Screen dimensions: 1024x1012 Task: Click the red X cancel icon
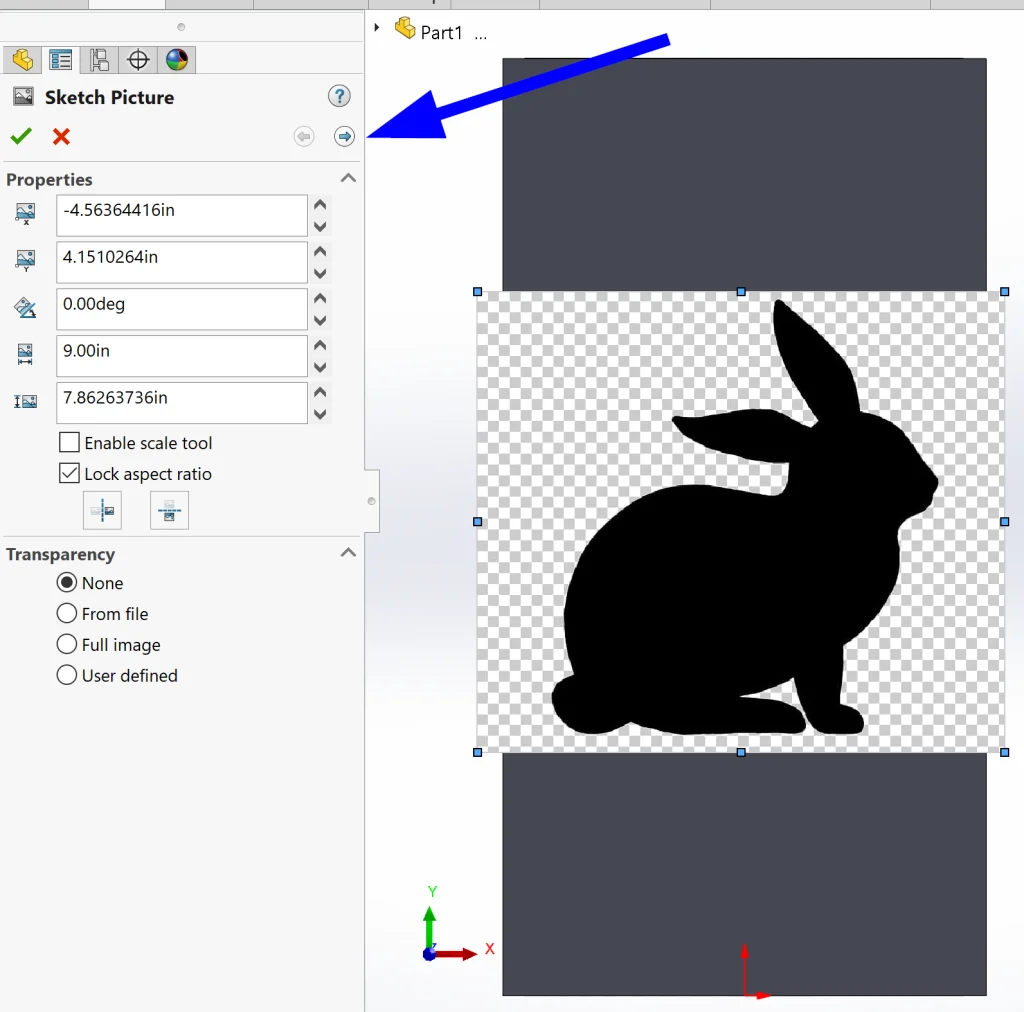click(61, 136)
